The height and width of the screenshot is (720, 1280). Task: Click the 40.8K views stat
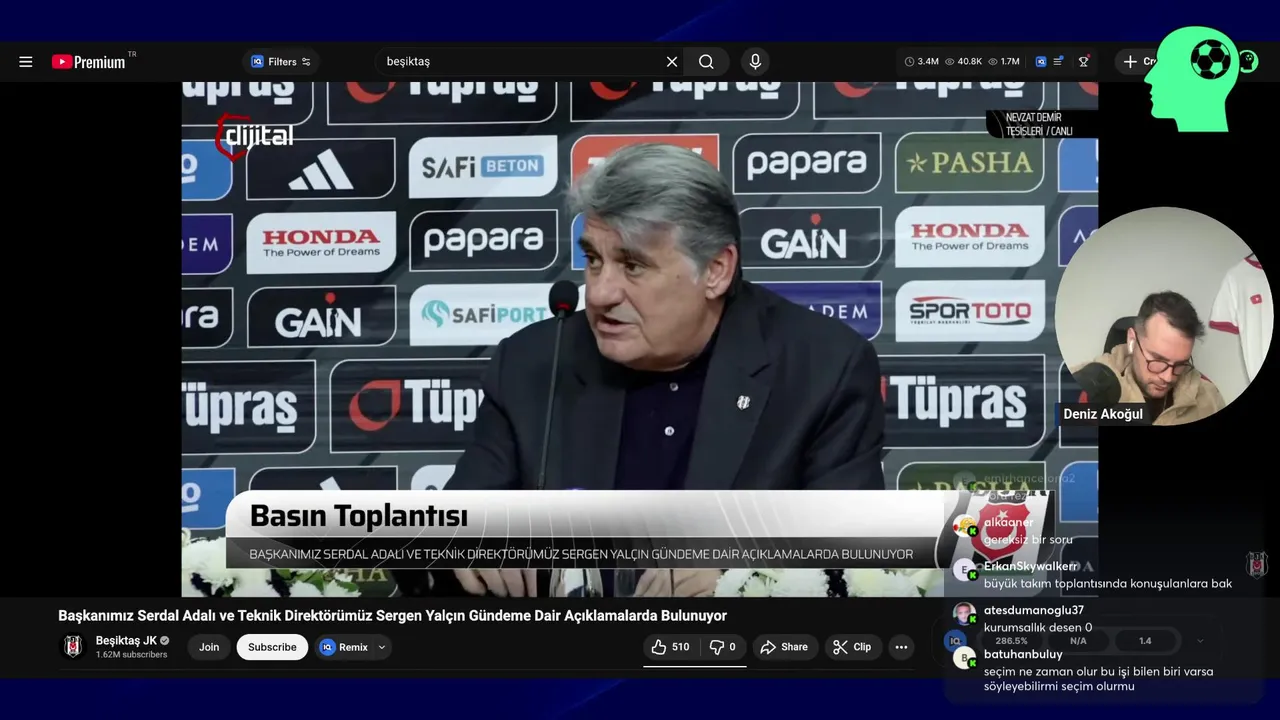click(964, 62)
